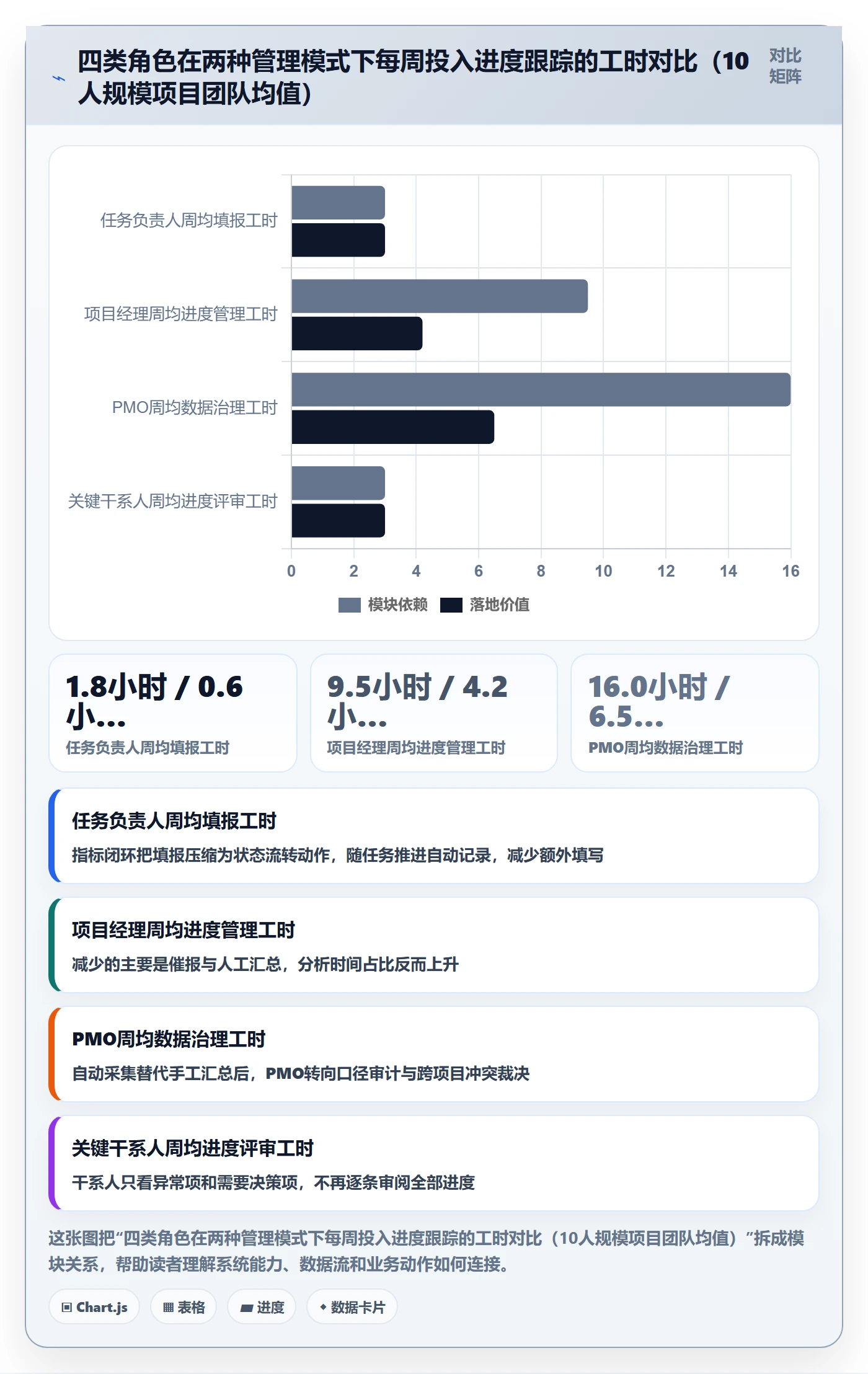
Task: Click the lightning icon beside the title
Action: coord(59,78)
